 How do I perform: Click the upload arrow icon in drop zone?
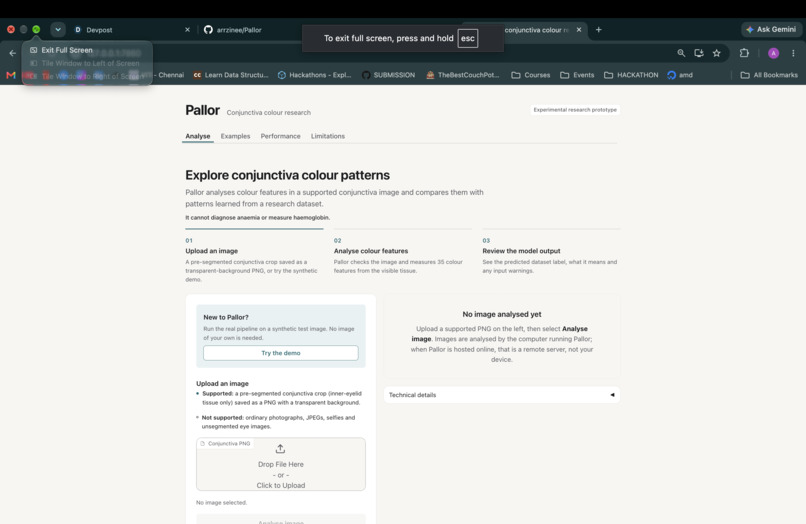(x=280, y=449)
